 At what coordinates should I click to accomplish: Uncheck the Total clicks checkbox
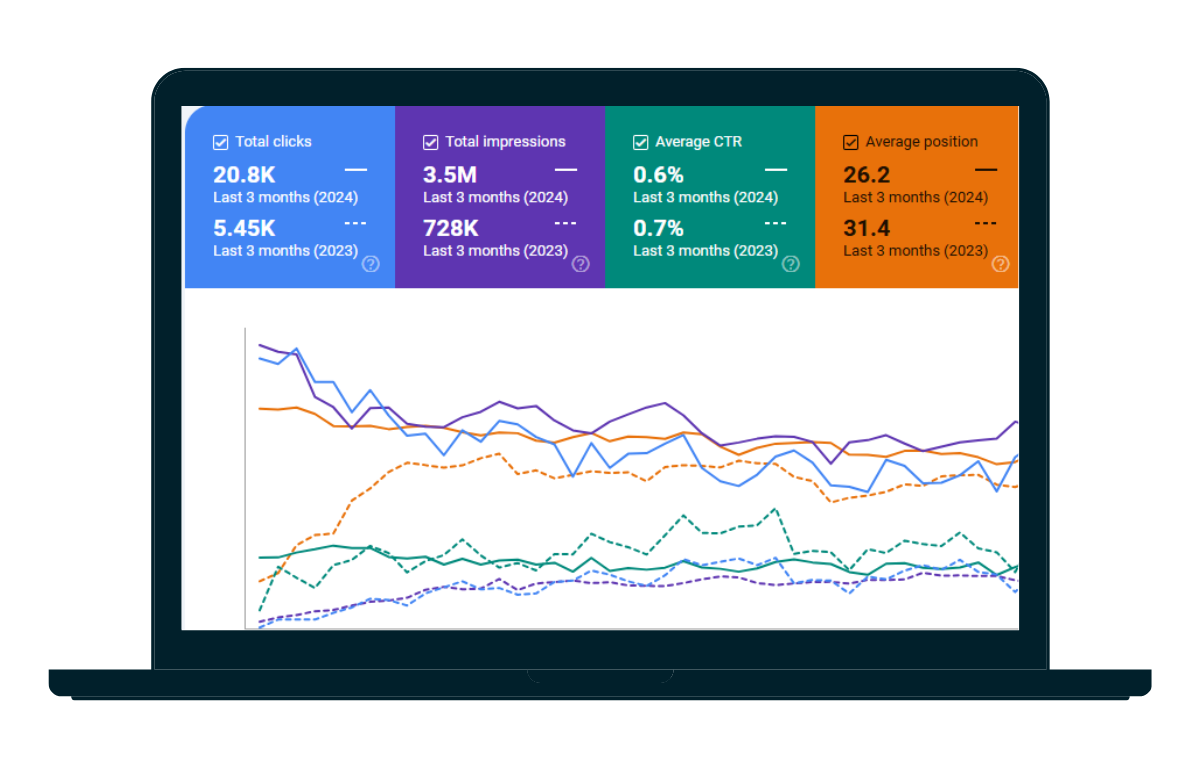[220, 142]
